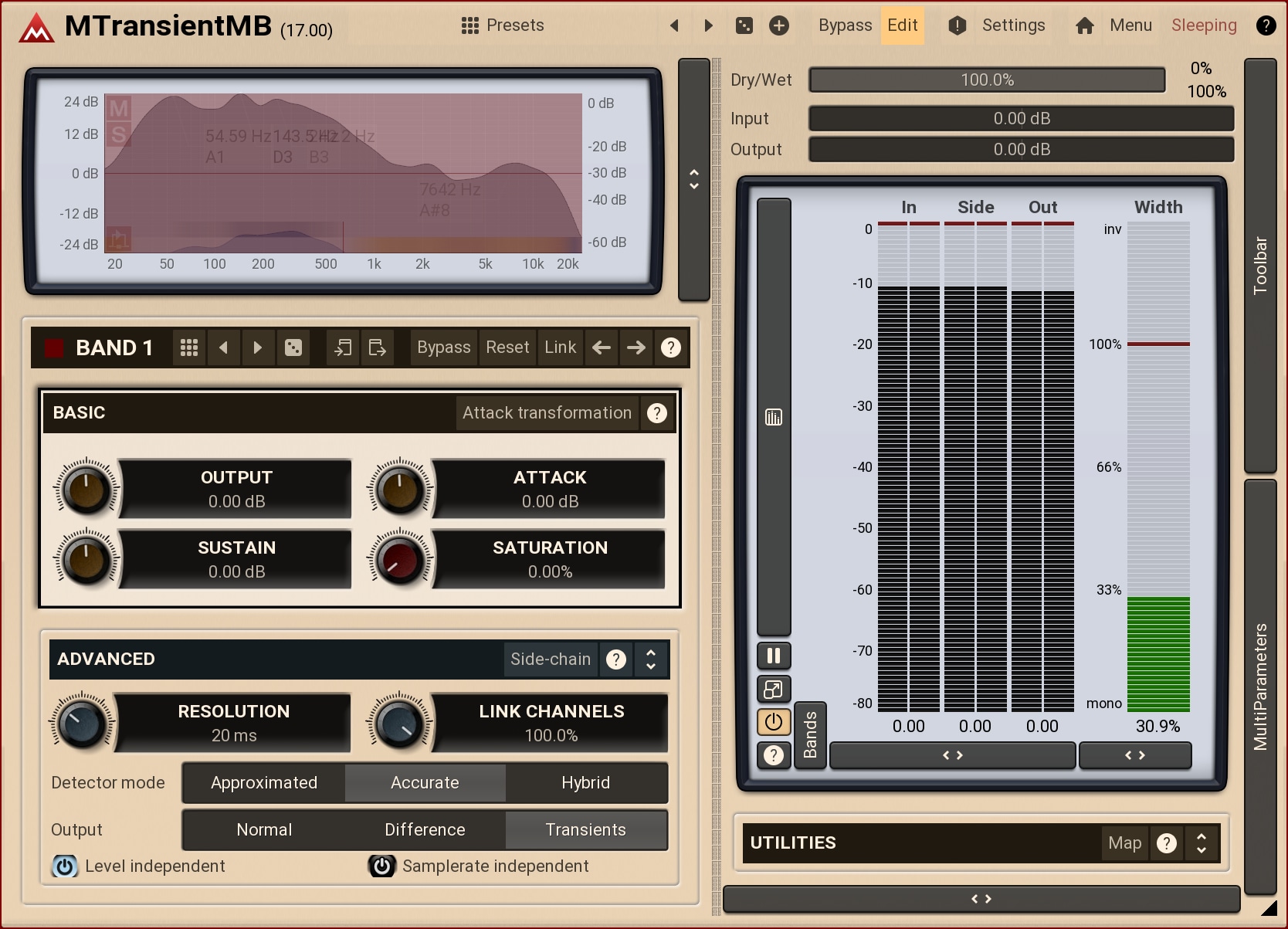
Task: Toggle the Level independent switch
Action: pyautogui.click(x=65, y=866)
